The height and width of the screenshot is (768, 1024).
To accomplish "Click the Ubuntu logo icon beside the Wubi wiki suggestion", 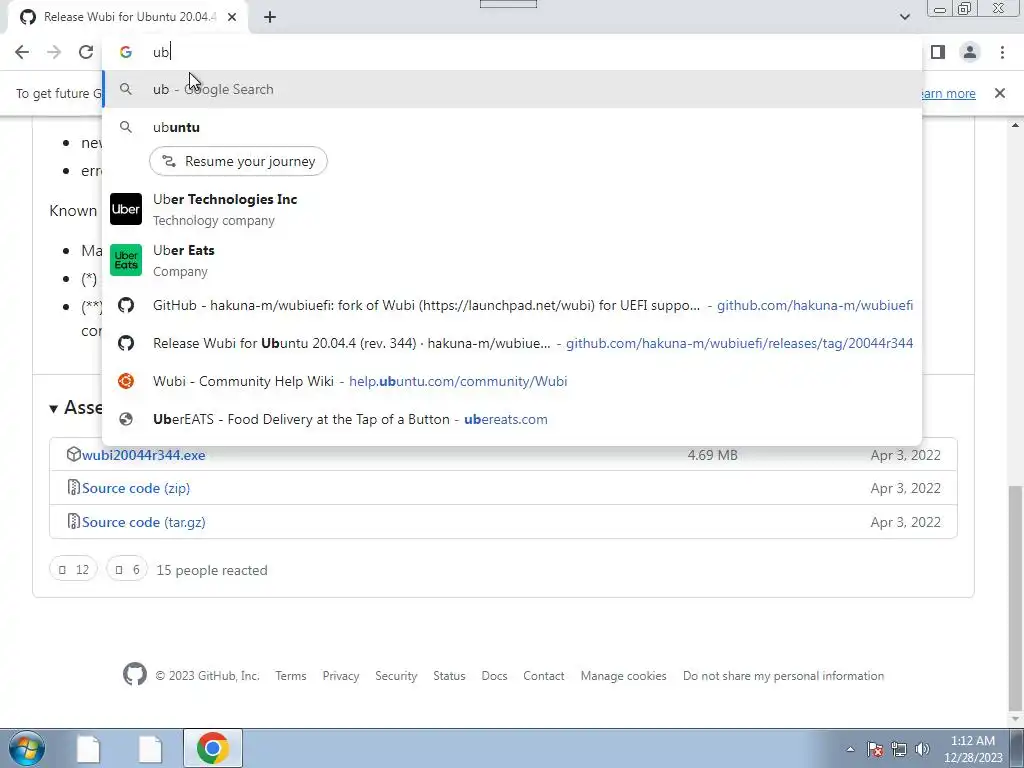I will pyautogui.click(x=126, y=381).
